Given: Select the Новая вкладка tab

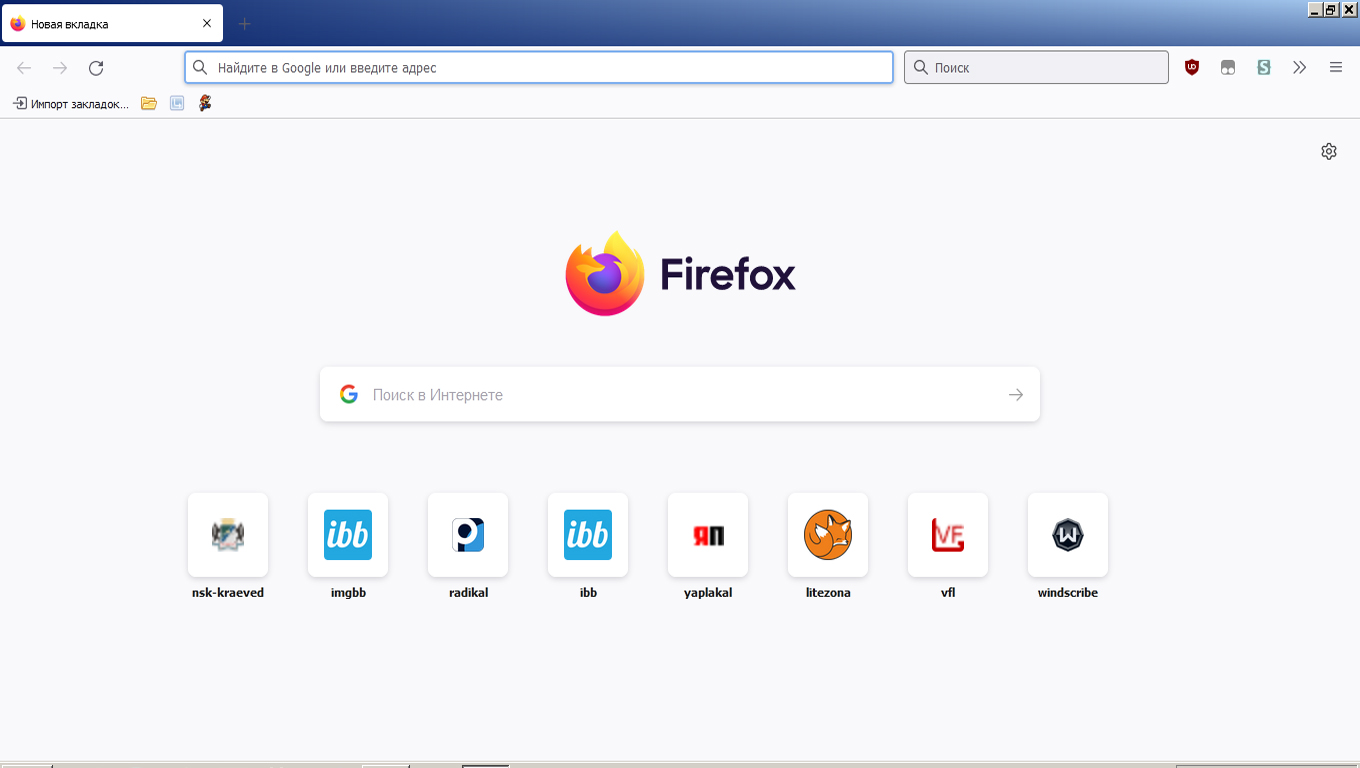Looking at the screenshot, I should click(112, 23).
